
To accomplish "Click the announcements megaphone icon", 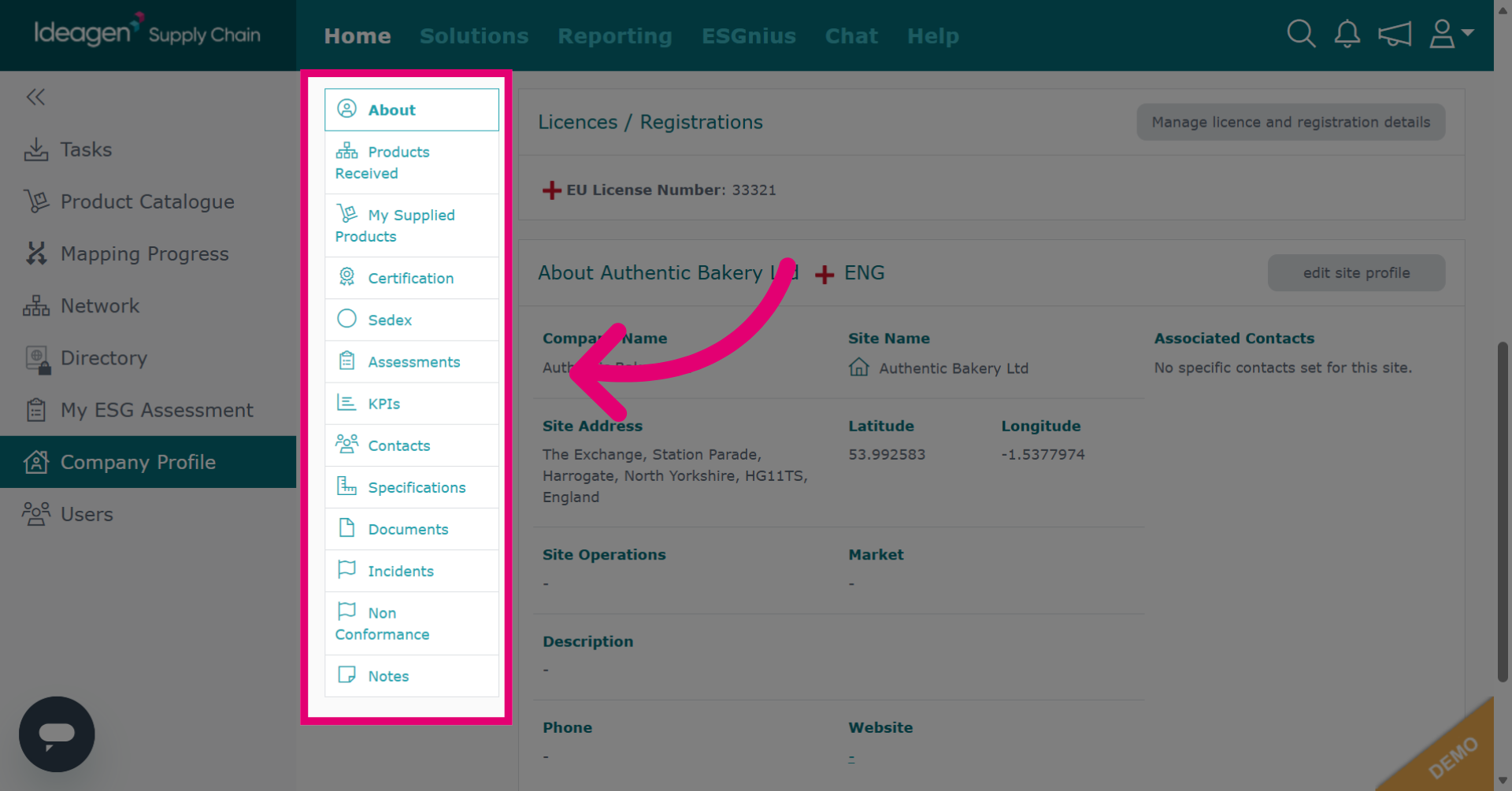I will click(x=1394, y=34).
